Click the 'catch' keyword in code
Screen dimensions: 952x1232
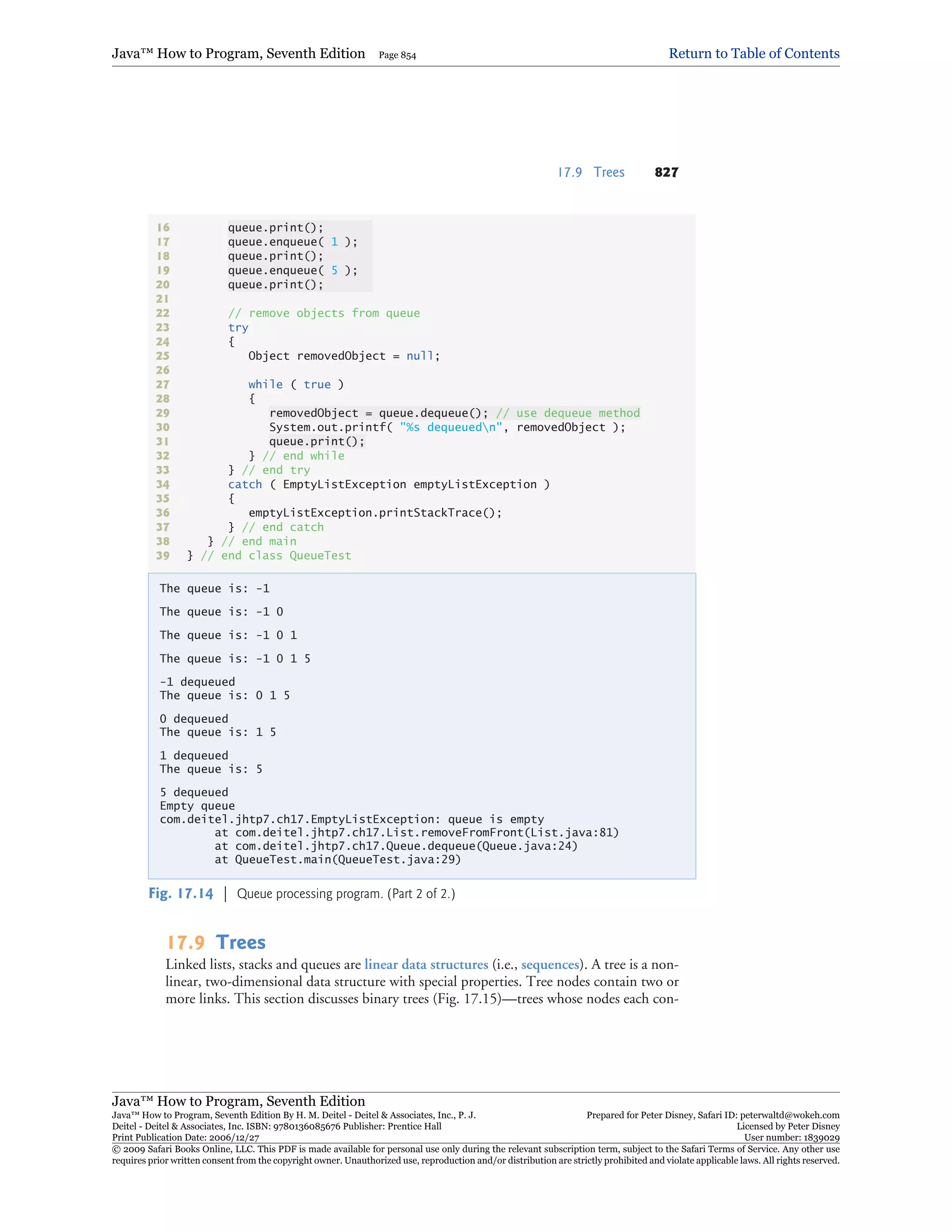(245, 484)
